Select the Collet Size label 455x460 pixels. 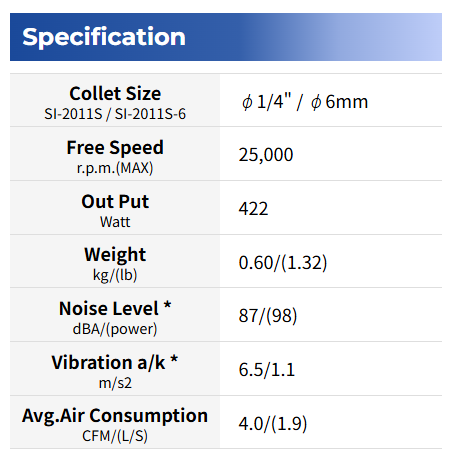(115, 93)
